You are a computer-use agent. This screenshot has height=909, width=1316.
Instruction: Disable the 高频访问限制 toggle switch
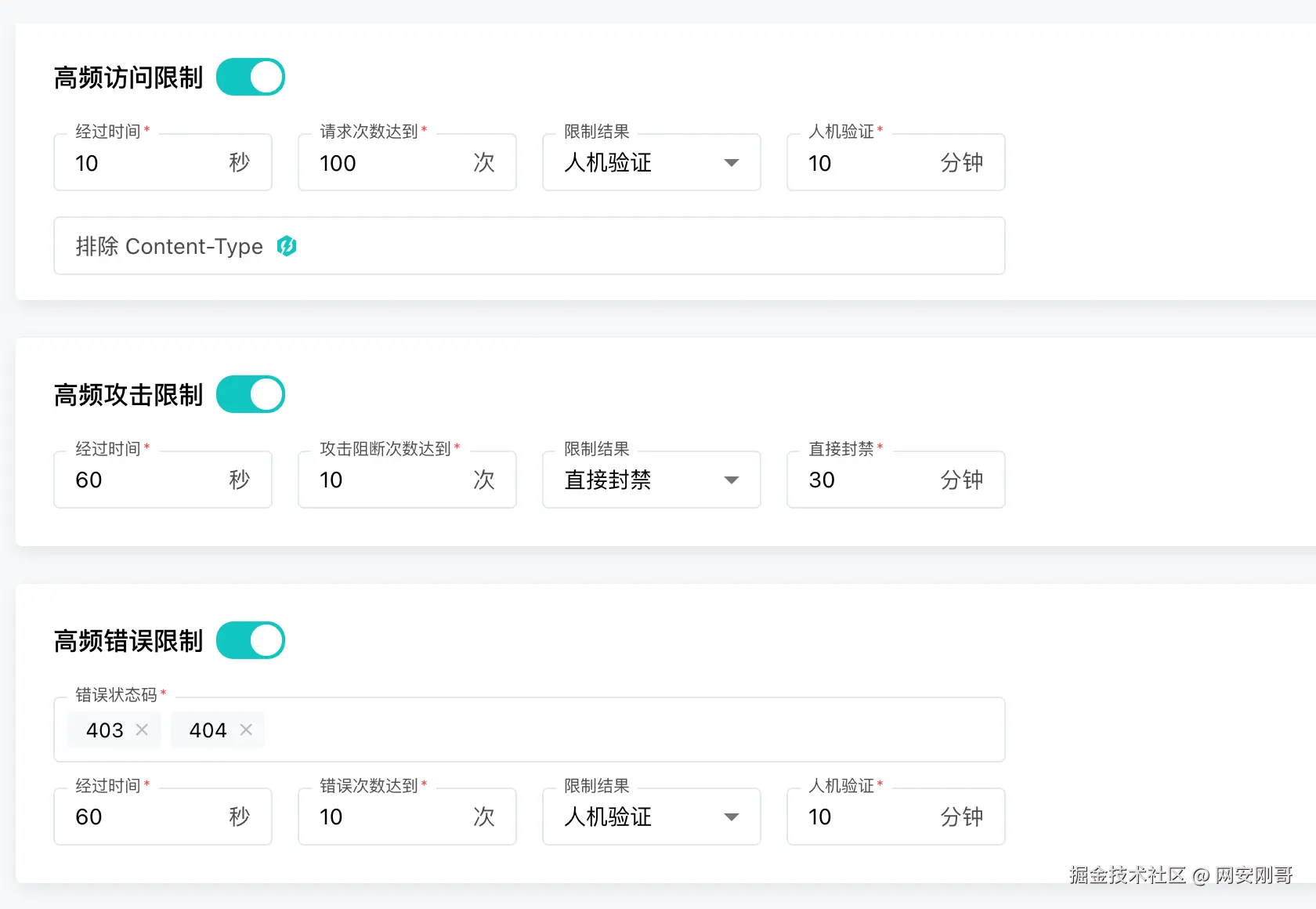click(x=251, y=78)
